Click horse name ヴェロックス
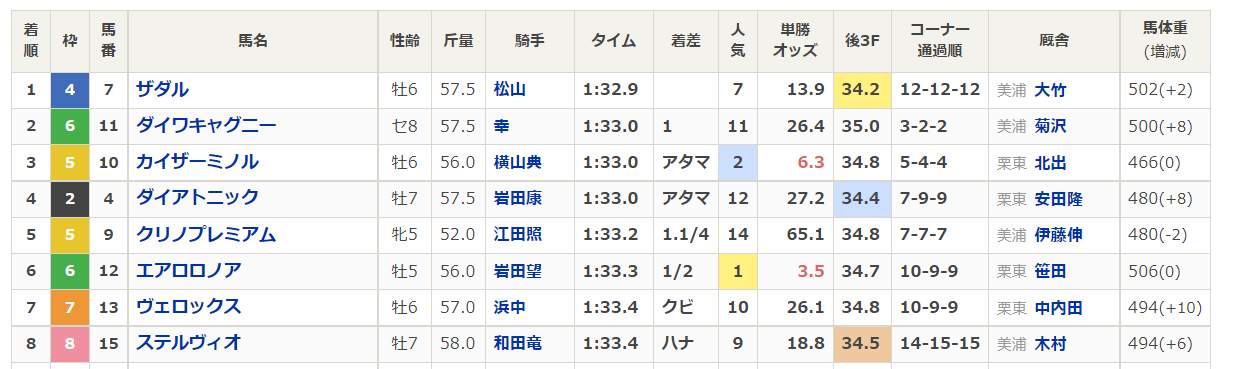1236x369 pixels. [189, 307]
